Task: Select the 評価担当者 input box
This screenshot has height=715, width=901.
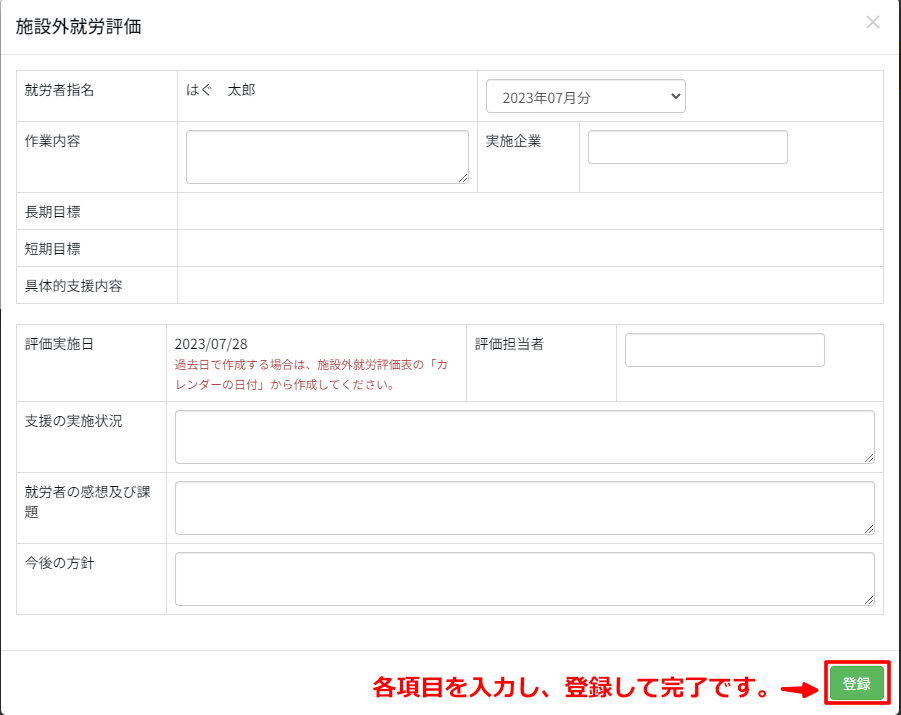Action: [724, 350]
